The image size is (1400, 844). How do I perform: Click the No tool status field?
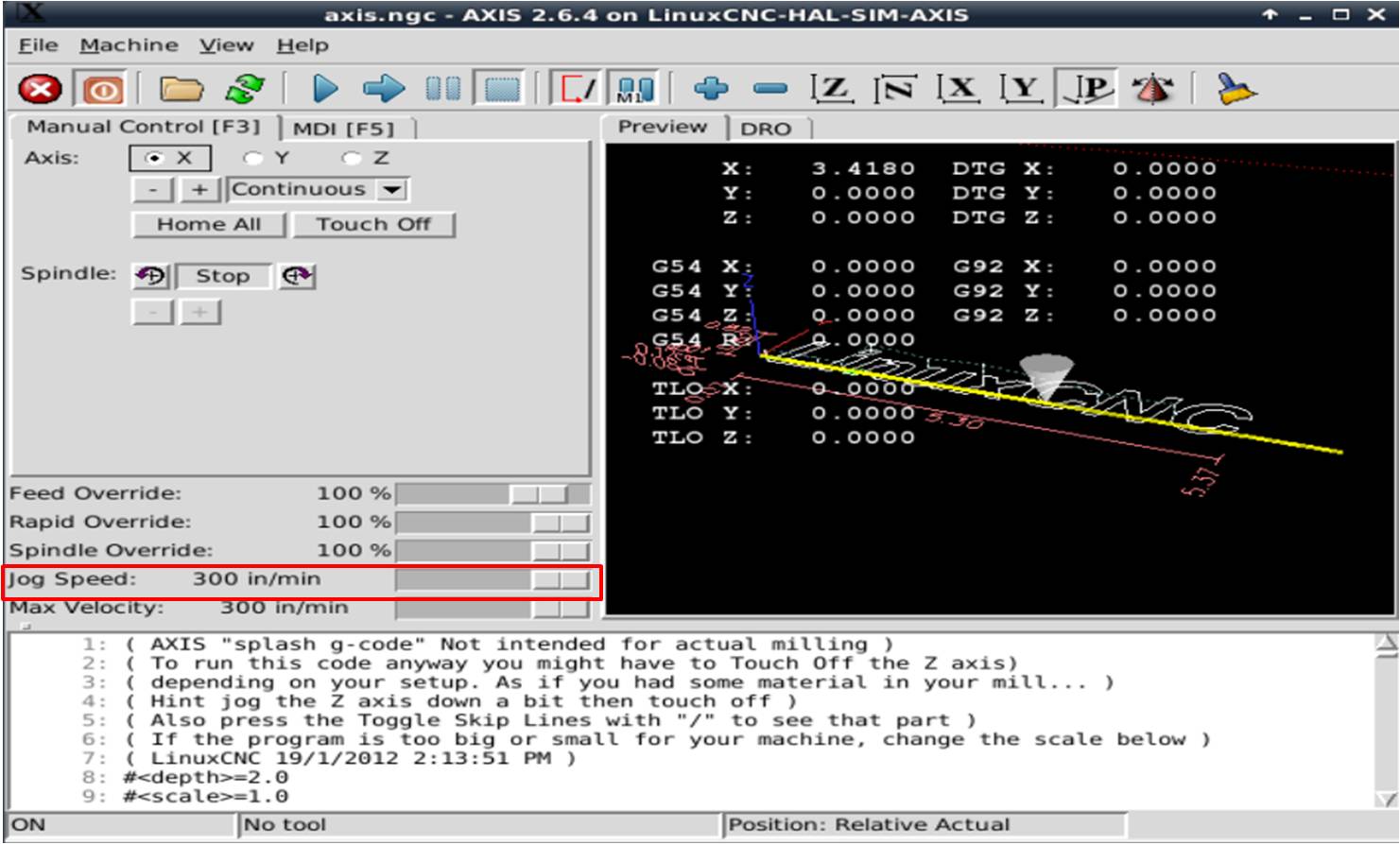479,825
